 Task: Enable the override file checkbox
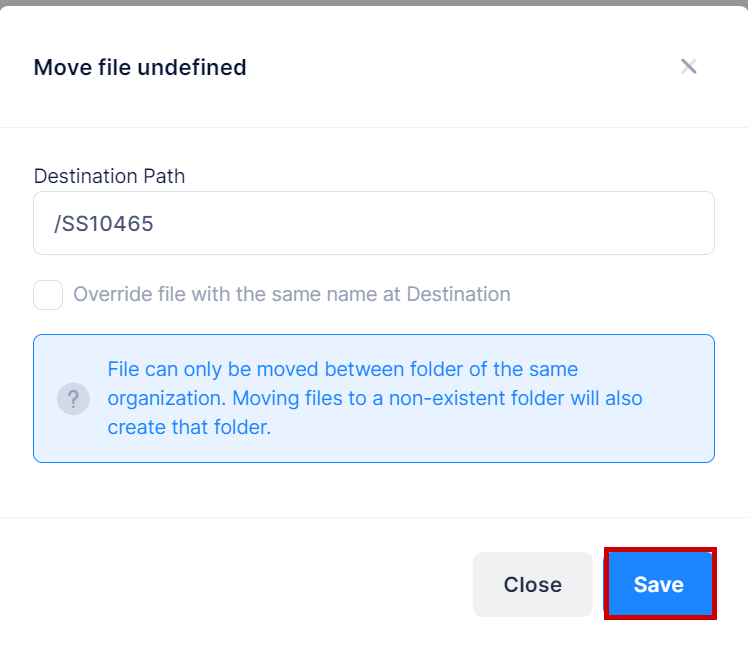point(48,295)
